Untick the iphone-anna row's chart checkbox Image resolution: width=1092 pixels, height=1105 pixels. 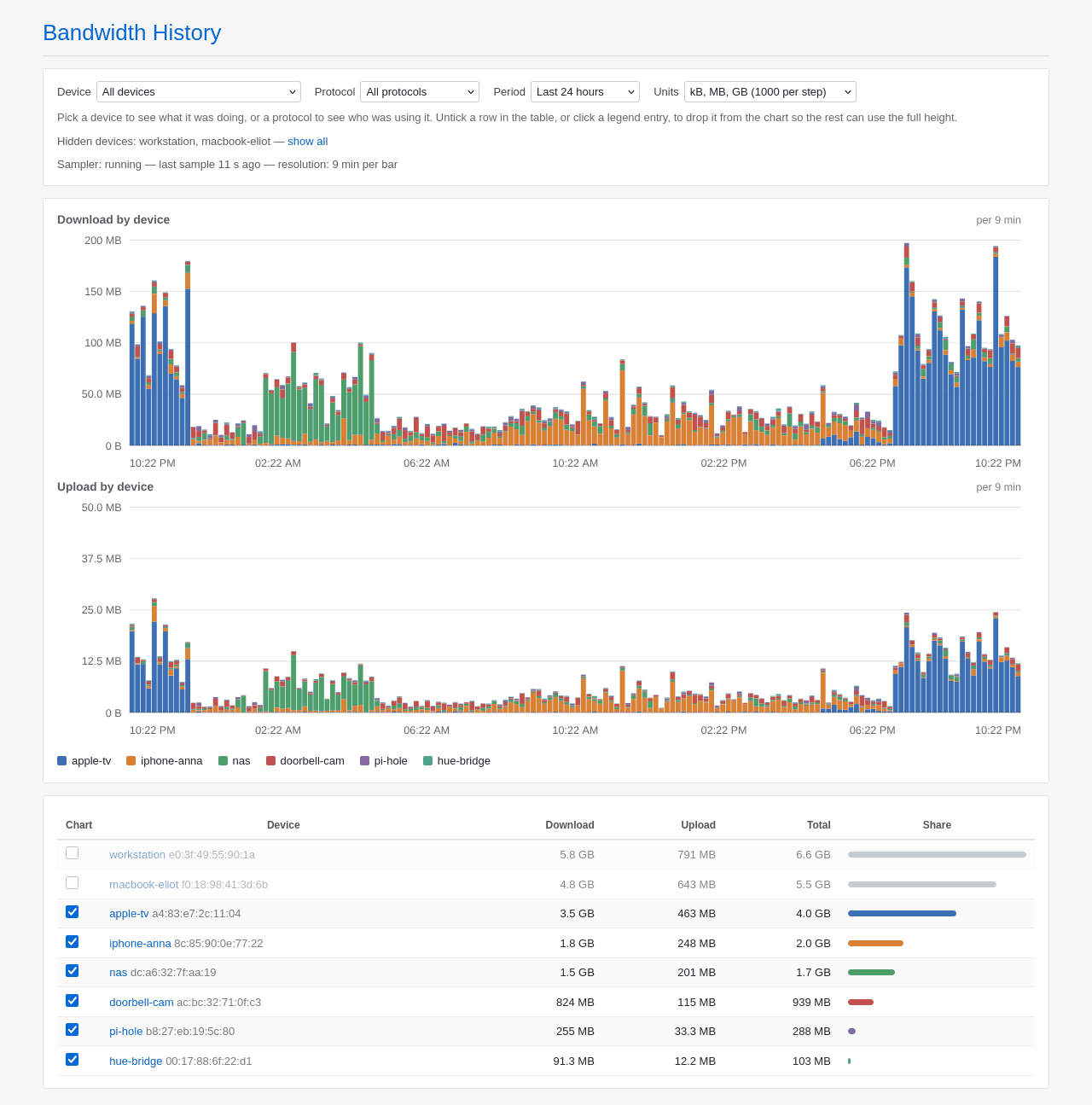click(x=73, y=942)
